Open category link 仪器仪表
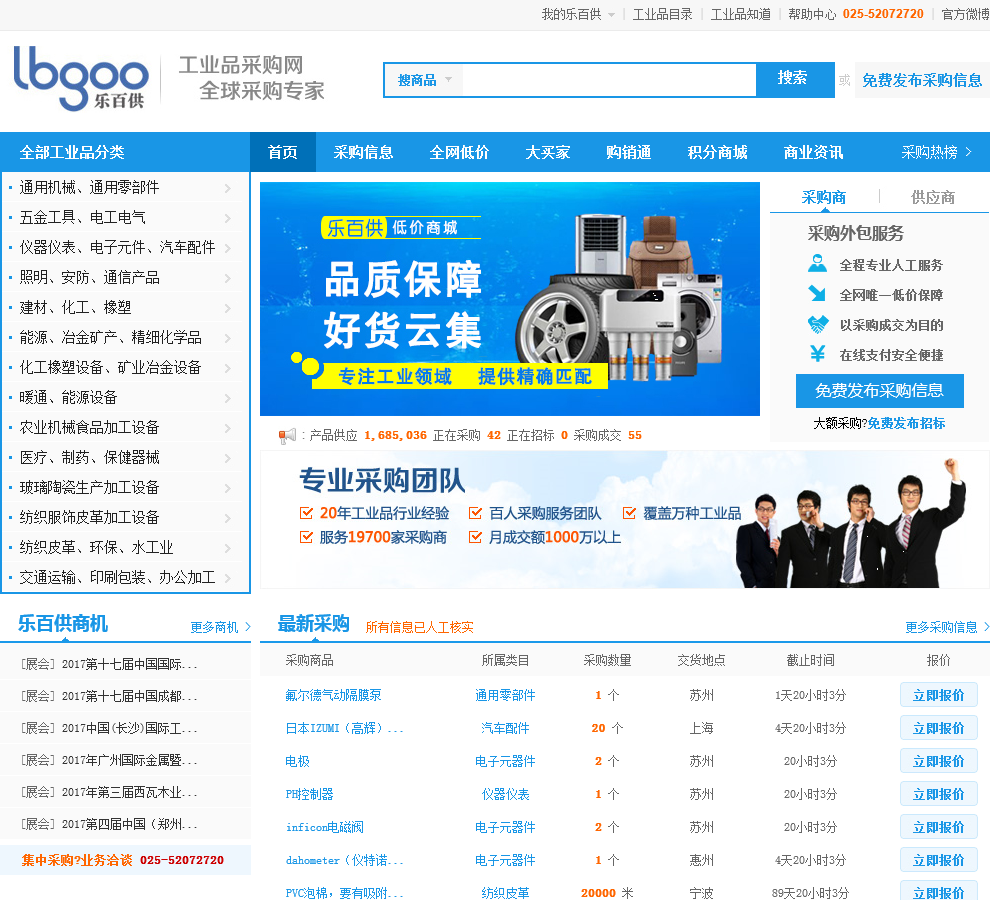This screenshot has height=900, width=990. click(505, 795)
